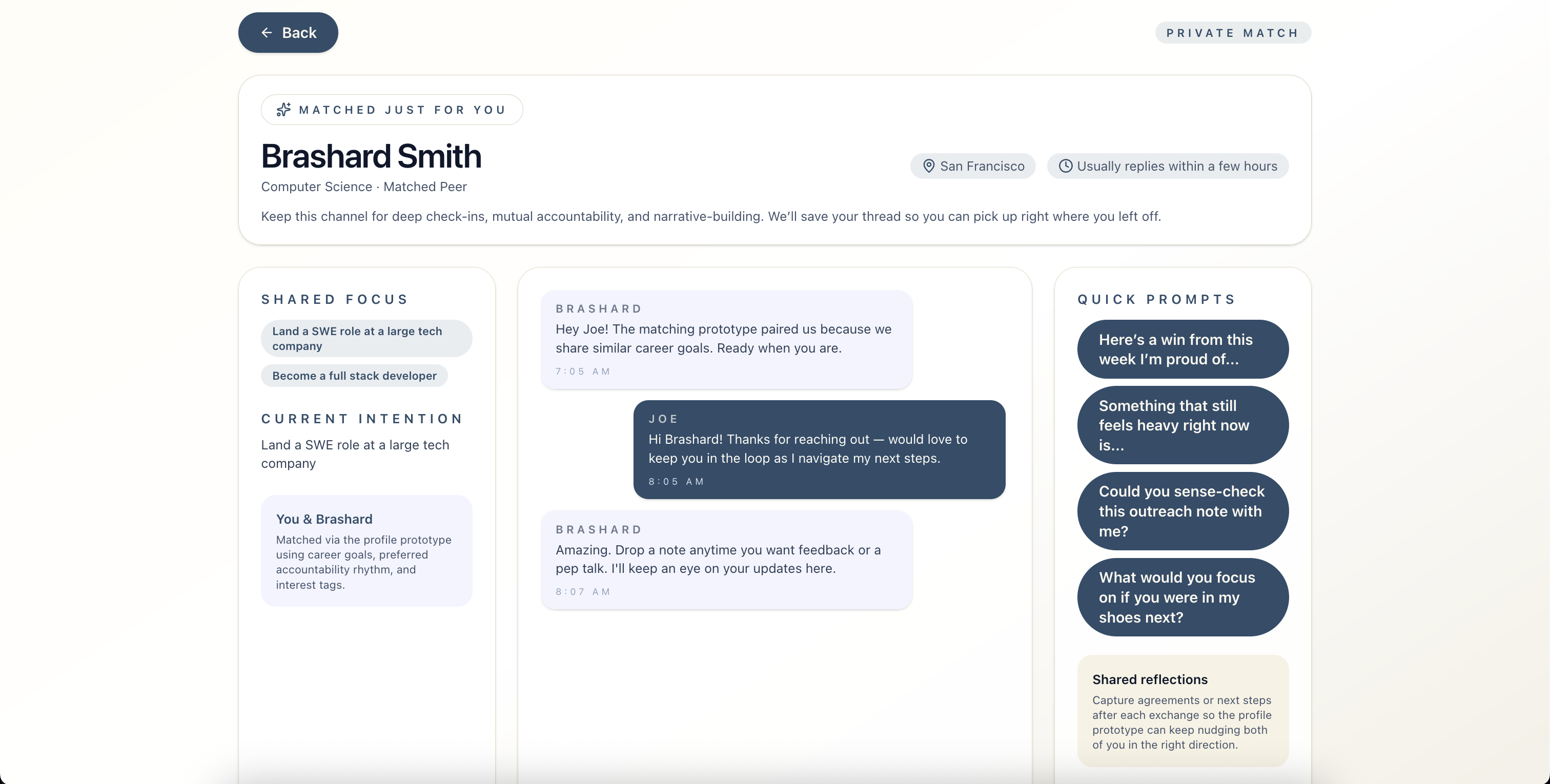Click the Usually replies within a few hours chip
The height and width of the screenshot is (784, 1550).
1167,166
